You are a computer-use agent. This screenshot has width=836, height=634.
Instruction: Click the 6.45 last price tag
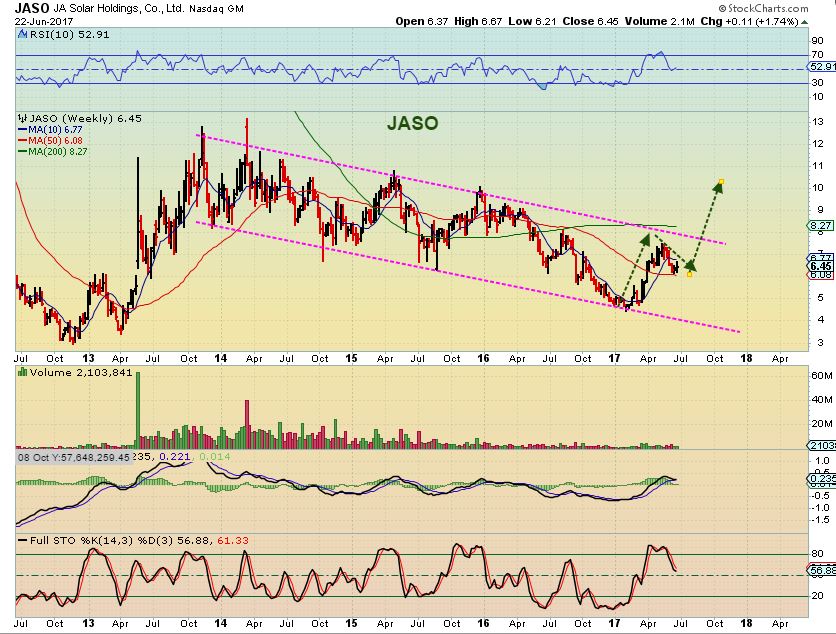click(x=821, y=266)
